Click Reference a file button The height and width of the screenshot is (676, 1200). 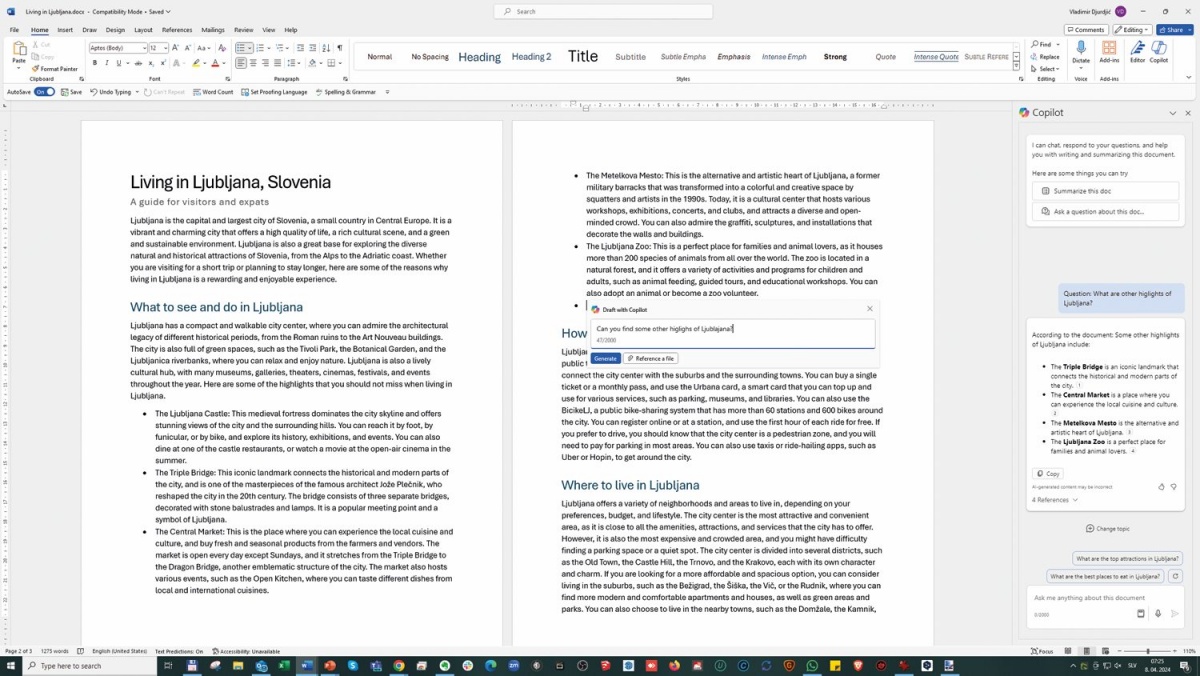651,358
